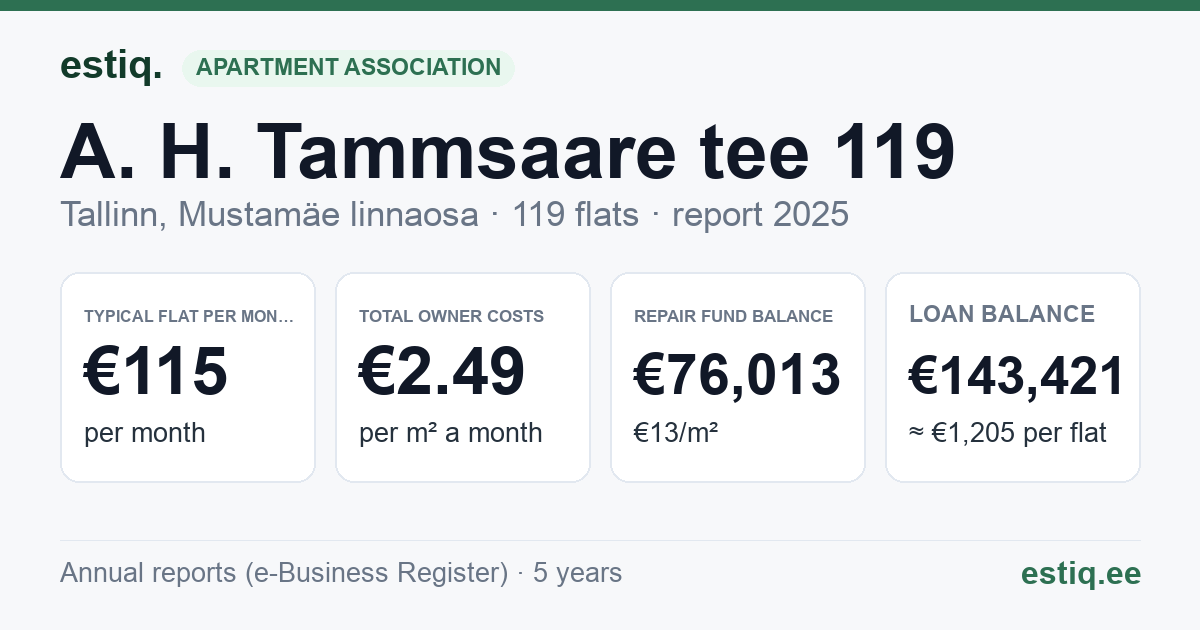Screen dimensions: 1200x630
Task: Click Annual reports (e-Business Register) text
Action: (284, 573)
